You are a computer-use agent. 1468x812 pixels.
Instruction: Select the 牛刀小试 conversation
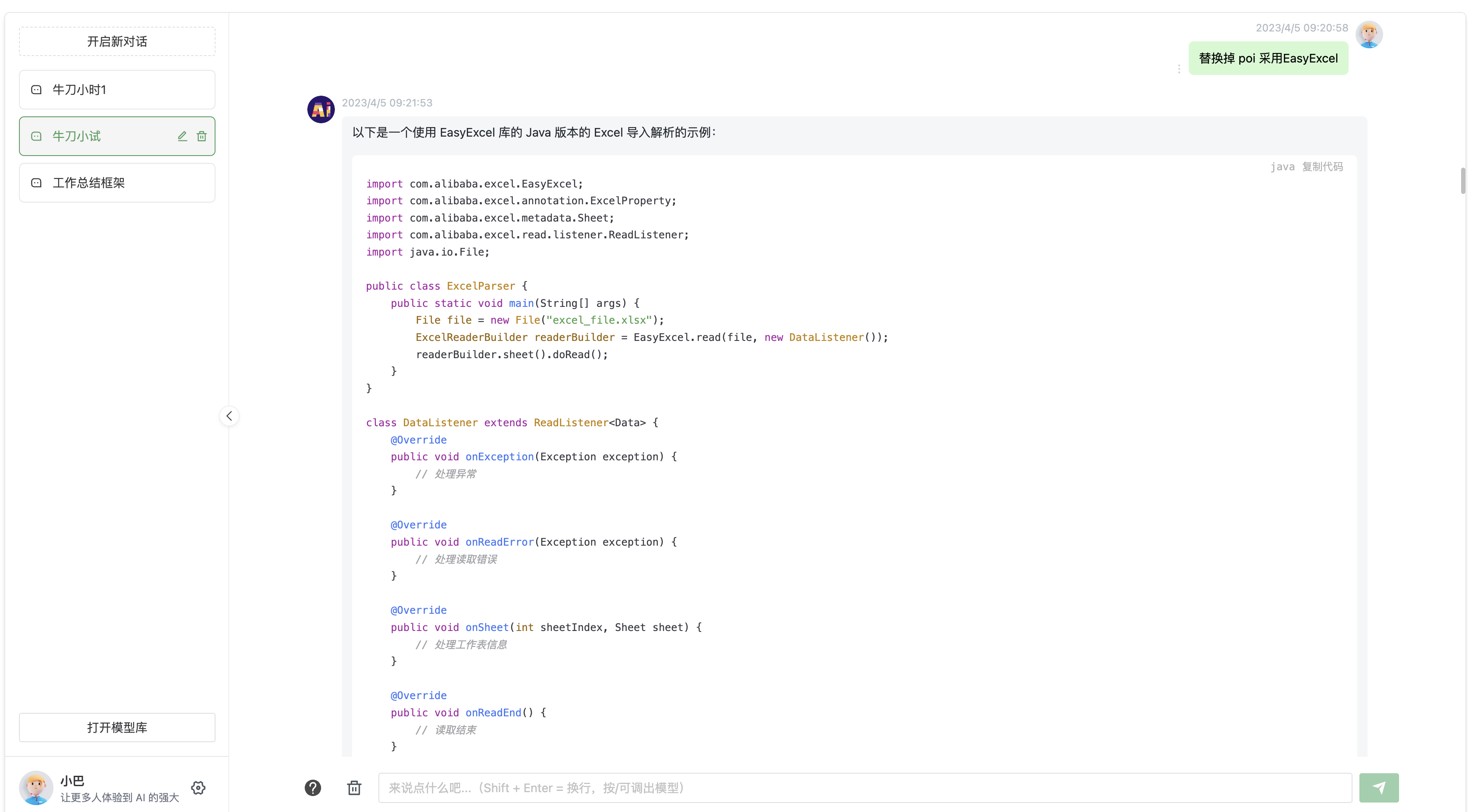(x=117, y=136)
